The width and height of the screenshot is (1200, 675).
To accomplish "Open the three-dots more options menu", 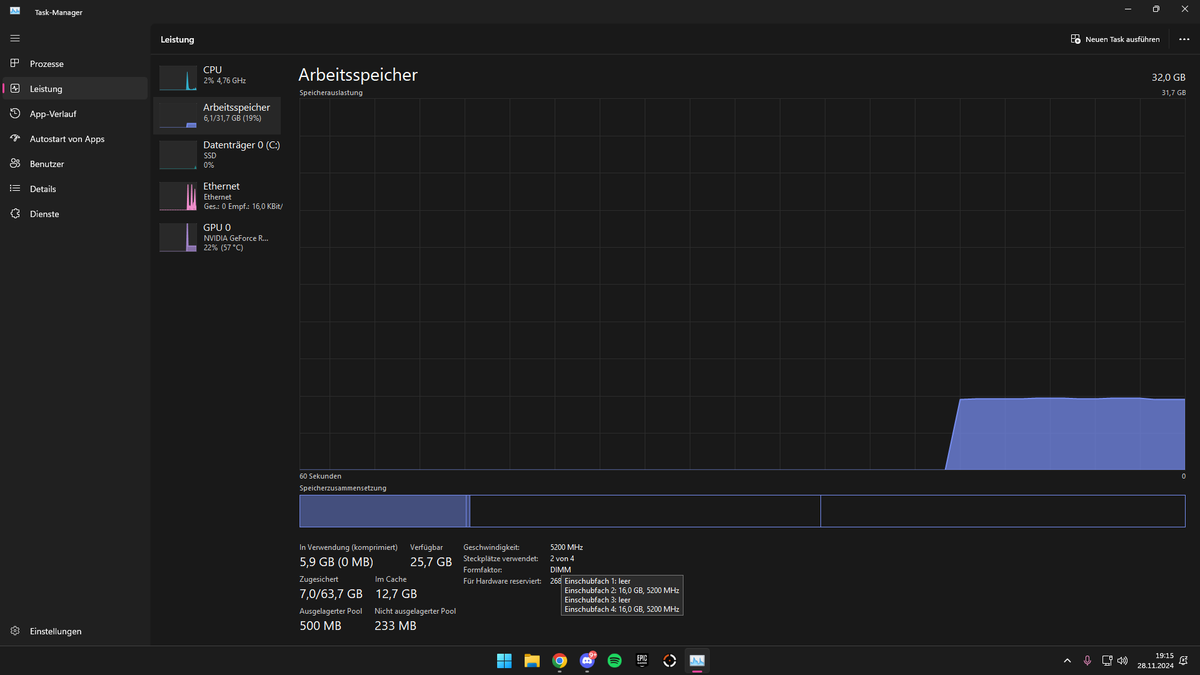I will (x=1184, y=39).
